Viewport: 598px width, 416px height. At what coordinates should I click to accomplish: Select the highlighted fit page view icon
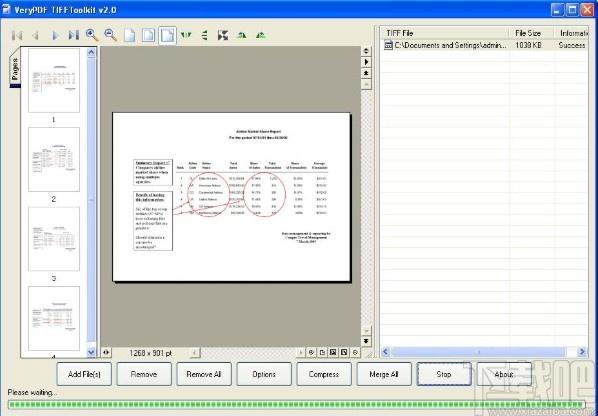click(x=167, y=35)
